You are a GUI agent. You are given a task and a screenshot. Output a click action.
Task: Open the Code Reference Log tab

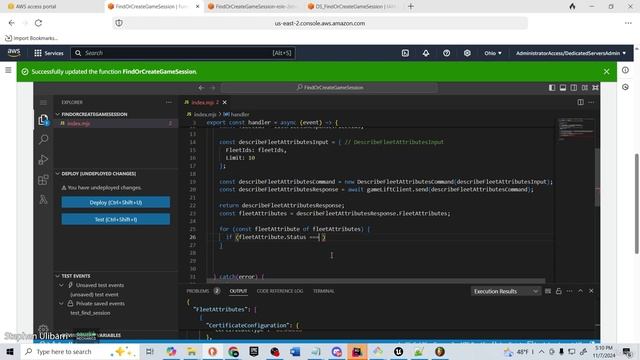280,291
